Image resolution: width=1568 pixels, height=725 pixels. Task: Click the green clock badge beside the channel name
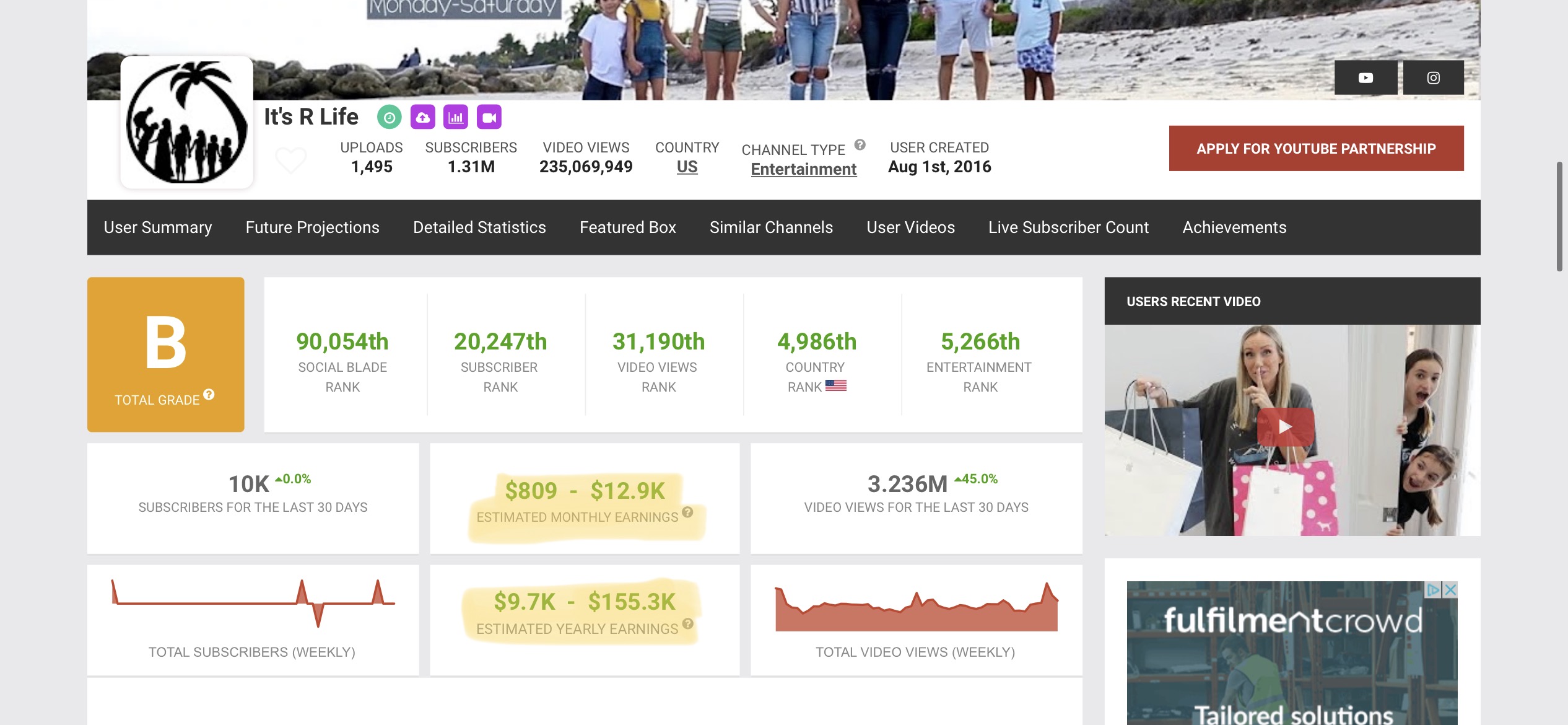pyautogui.click(x=390, y=117)
